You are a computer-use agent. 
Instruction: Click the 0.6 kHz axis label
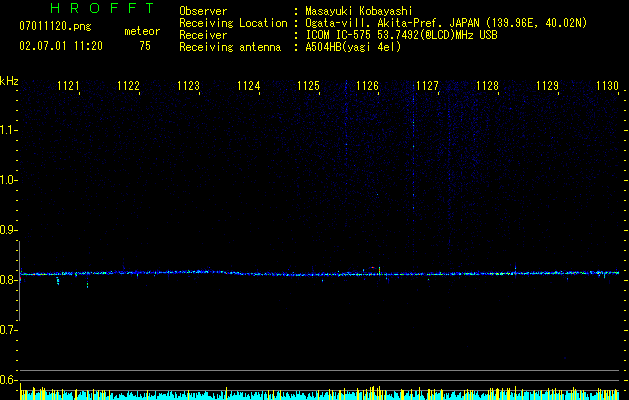point(8,380)
